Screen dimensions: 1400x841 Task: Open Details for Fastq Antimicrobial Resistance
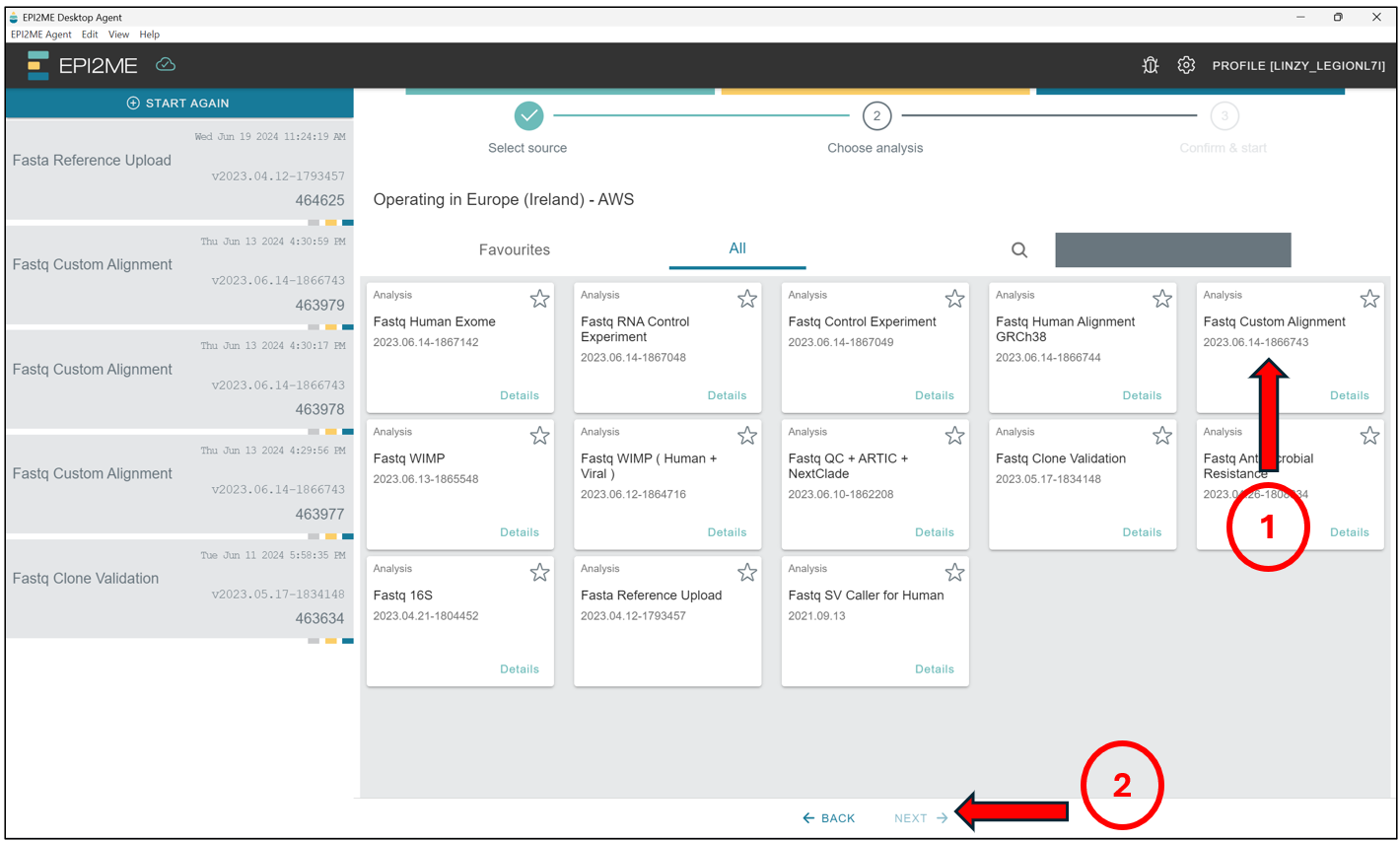click(x=1350, y=532)
